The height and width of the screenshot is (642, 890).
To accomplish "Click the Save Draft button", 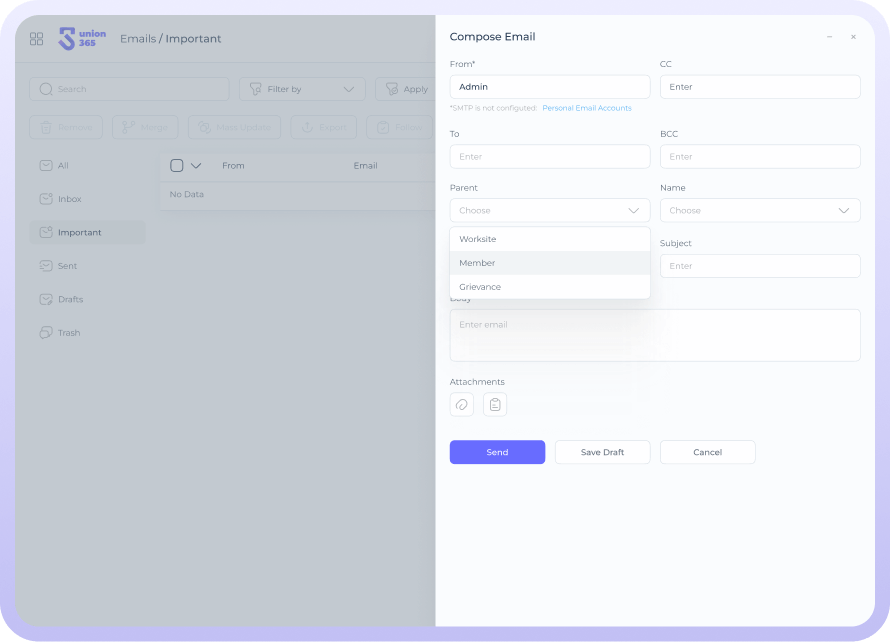I will coord(602,452).
